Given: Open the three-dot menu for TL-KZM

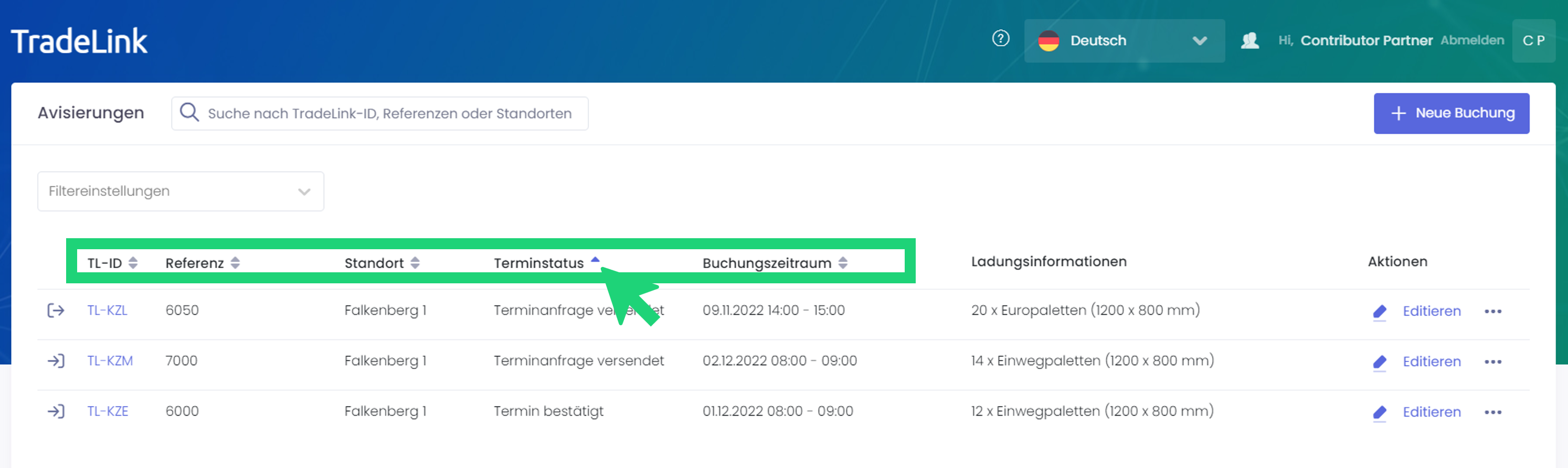Looking at the screenshot, I should [x=1492, y=362].
